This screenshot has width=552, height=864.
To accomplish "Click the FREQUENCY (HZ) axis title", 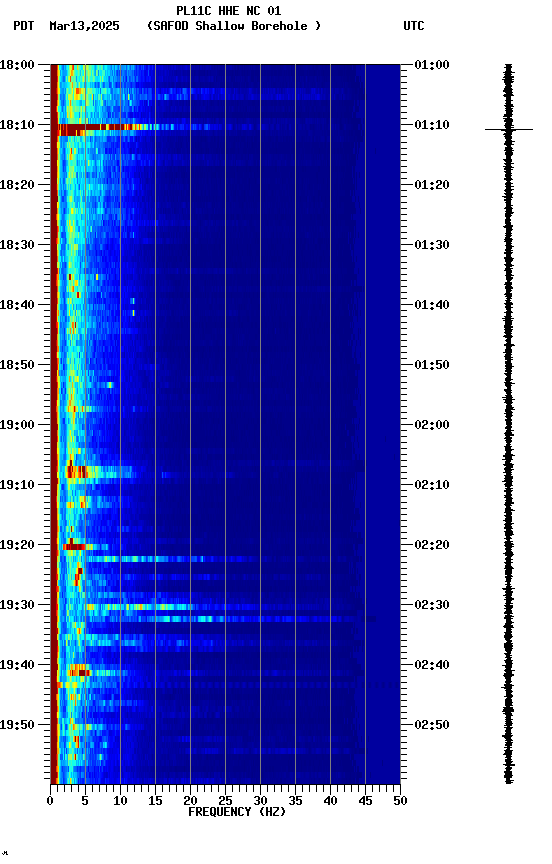I will pyautogui.click(x=237, y=812).
